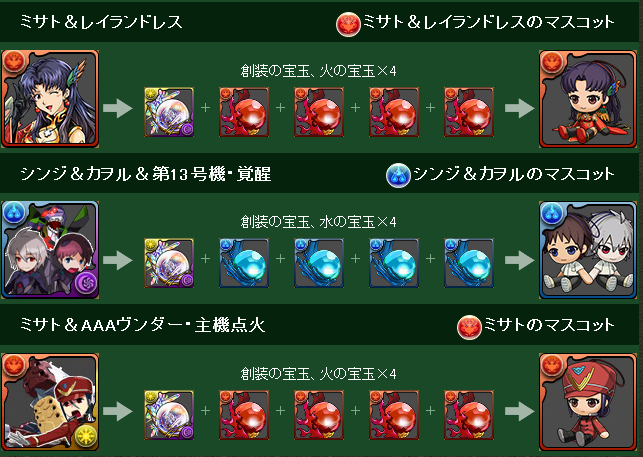Click the ミサト&レイランドレスのマスコット header text
Viewport: 643px width, 457px height.
click(489, 22)
